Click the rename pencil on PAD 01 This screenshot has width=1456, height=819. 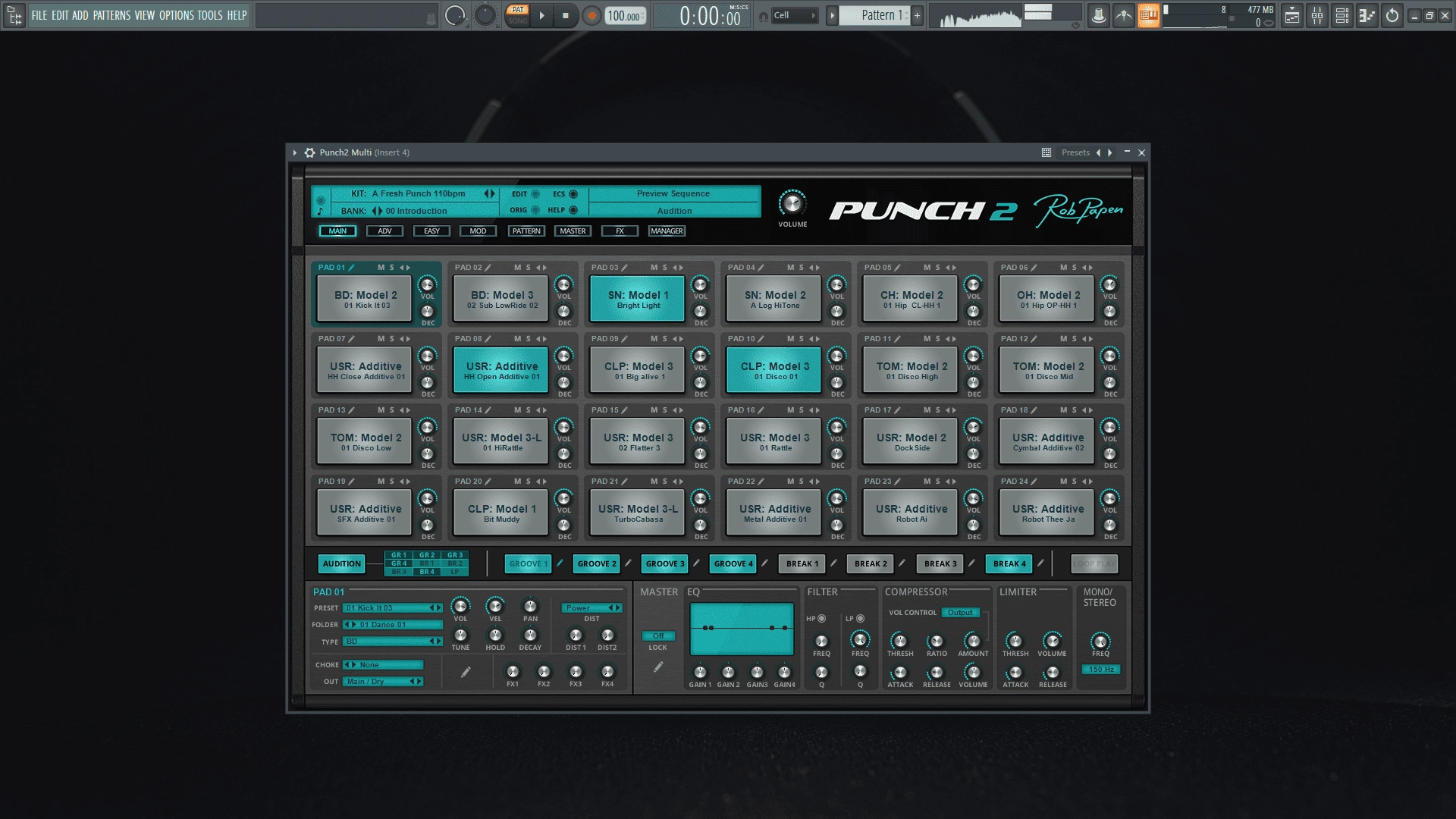(351, 268)
